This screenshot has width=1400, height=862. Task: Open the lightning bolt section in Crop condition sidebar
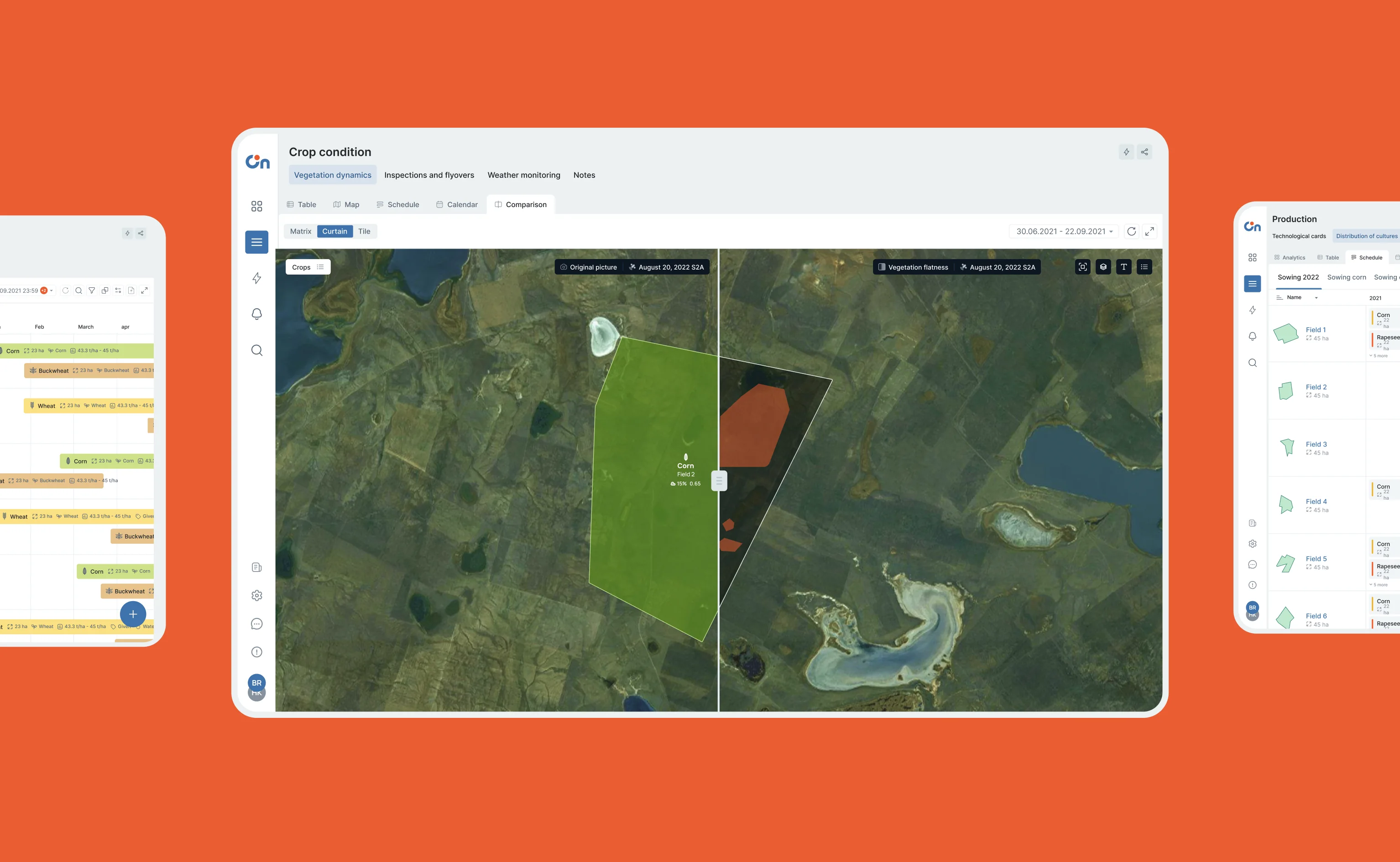[x=256, y=278]
